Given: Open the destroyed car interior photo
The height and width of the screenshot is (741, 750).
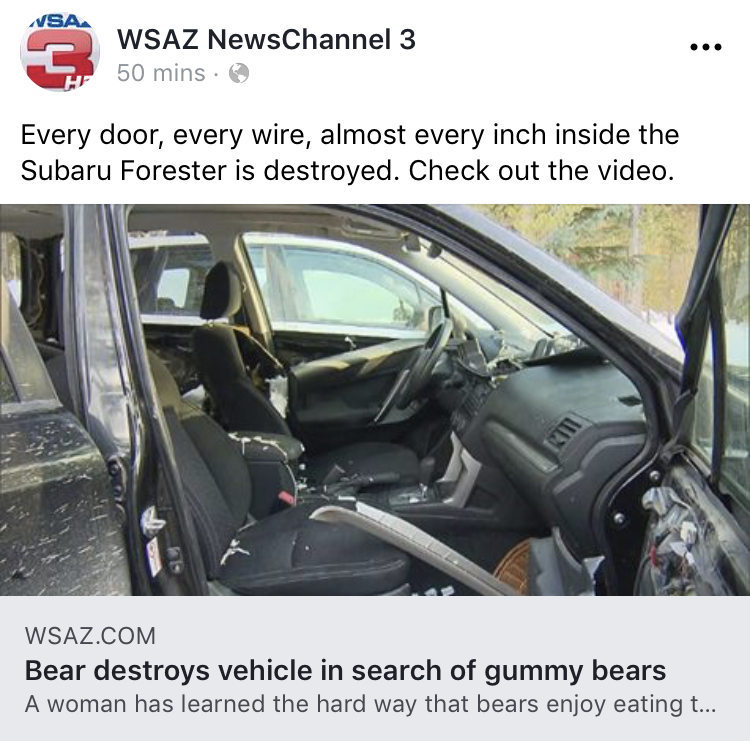Looking at the screenshot, I should click(375, 399).
